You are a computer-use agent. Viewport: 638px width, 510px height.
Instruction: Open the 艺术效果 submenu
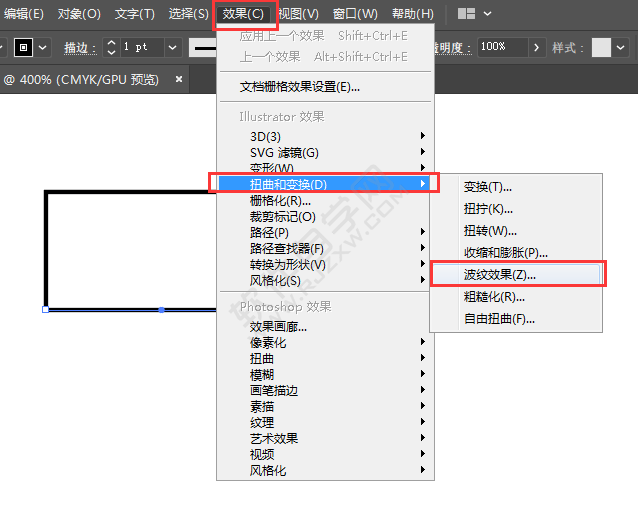pos(326,438)
